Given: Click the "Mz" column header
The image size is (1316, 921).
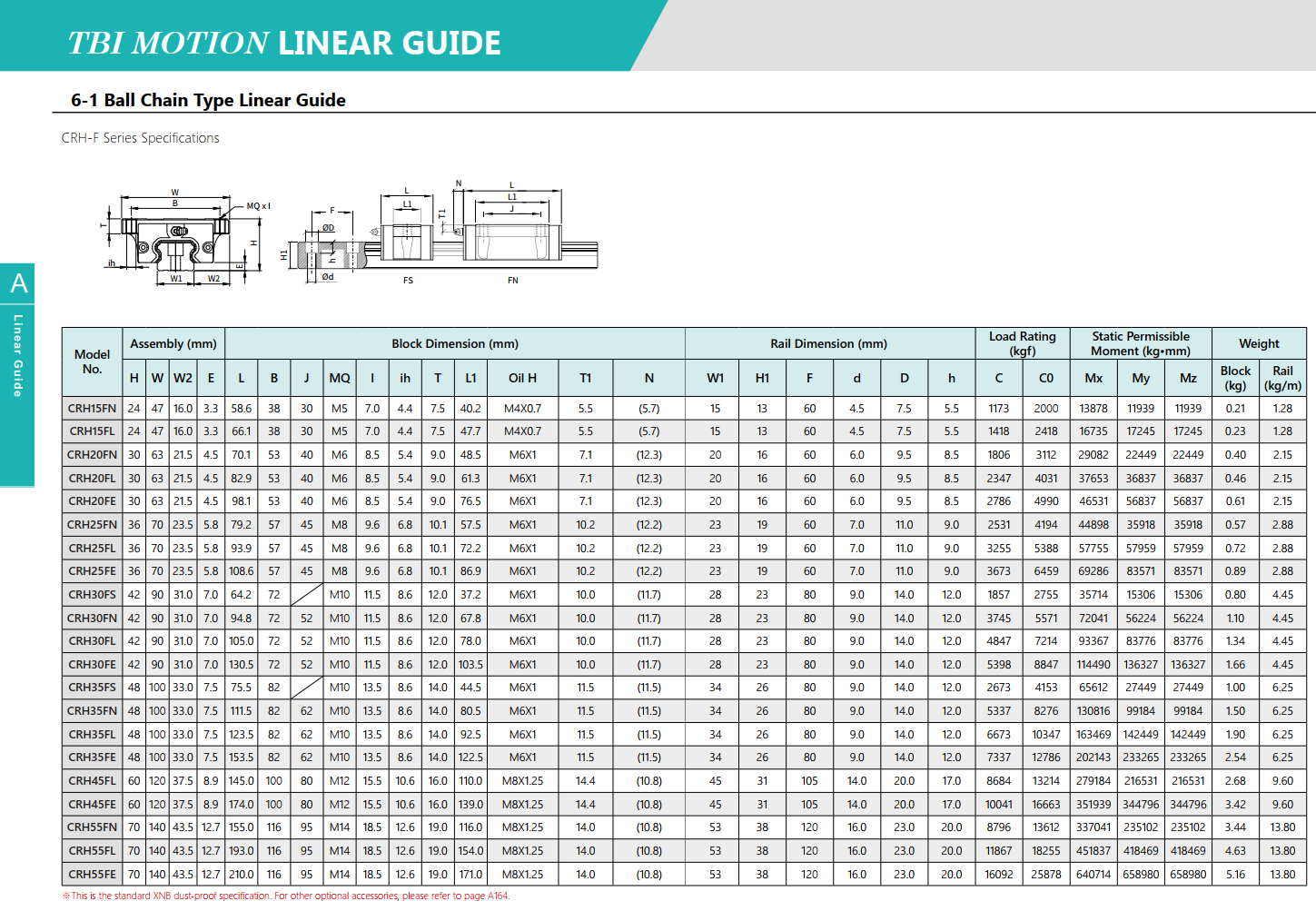Looking at the screenshot, I should [1188, 378].
